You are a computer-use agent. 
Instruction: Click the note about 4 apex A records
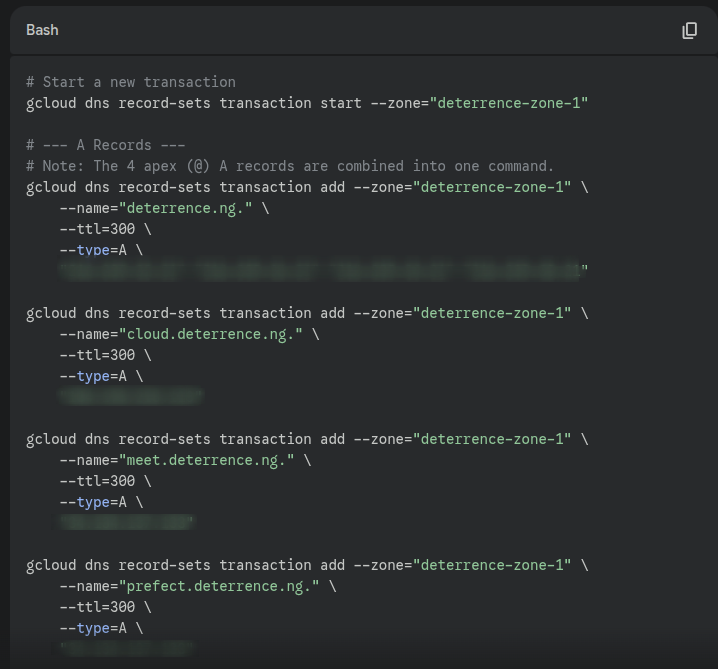point(290,166)
